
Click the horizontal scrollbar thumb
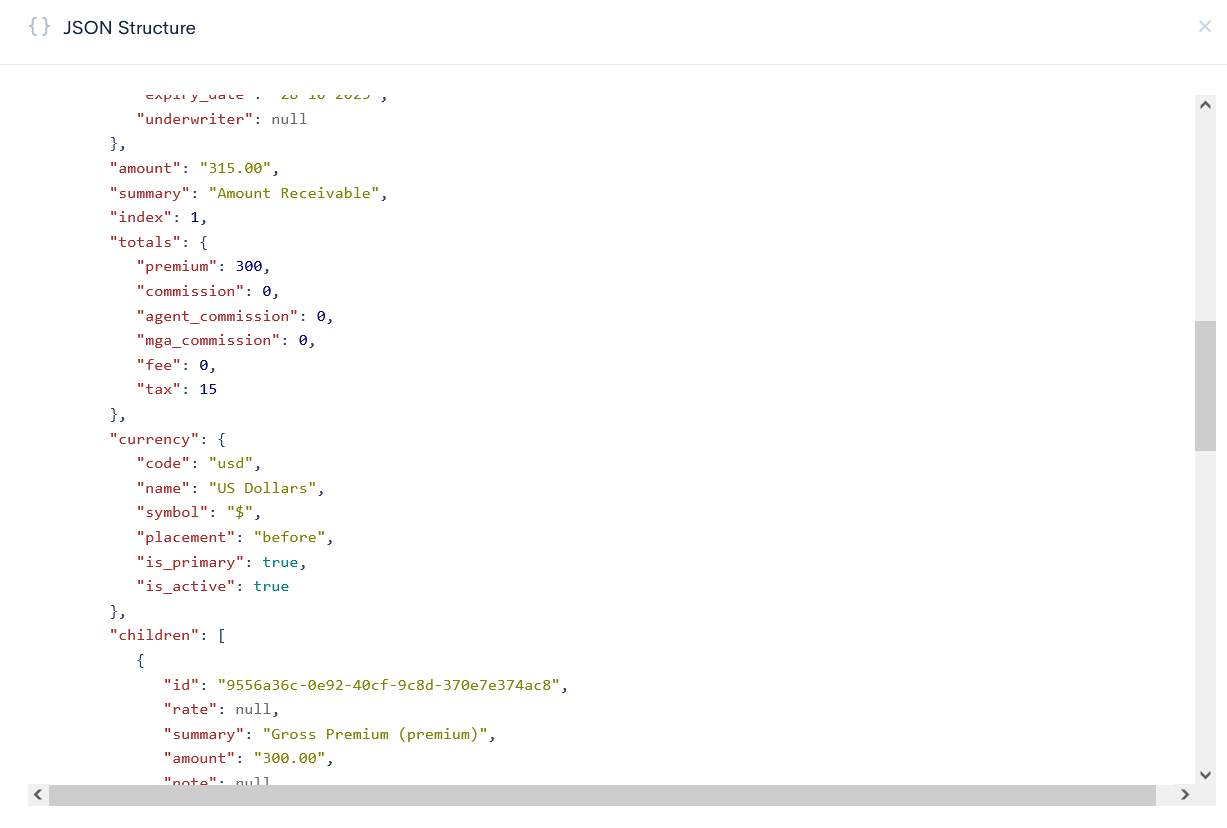pyautogui.click(x=600, y=795)
